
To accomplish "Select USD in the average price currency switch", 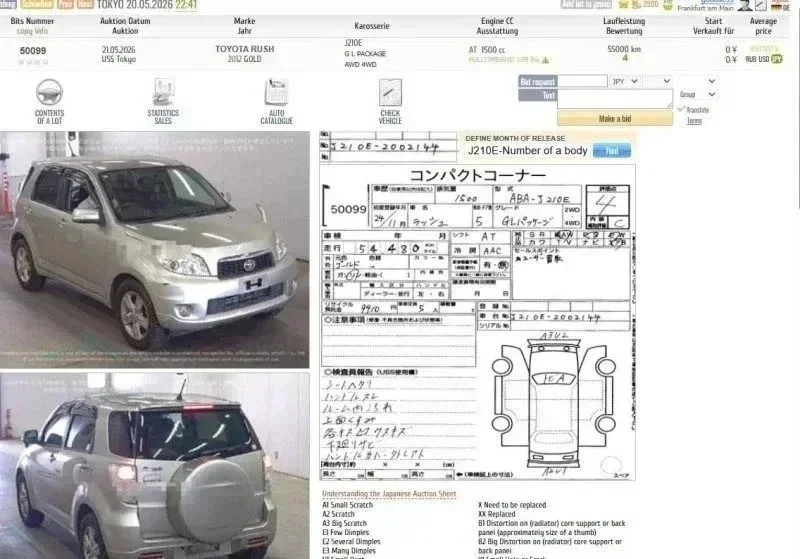I will point(764,59).
